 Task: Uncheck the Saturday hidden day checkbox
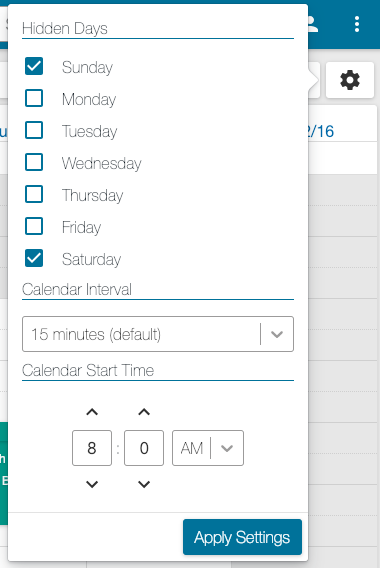34,258
